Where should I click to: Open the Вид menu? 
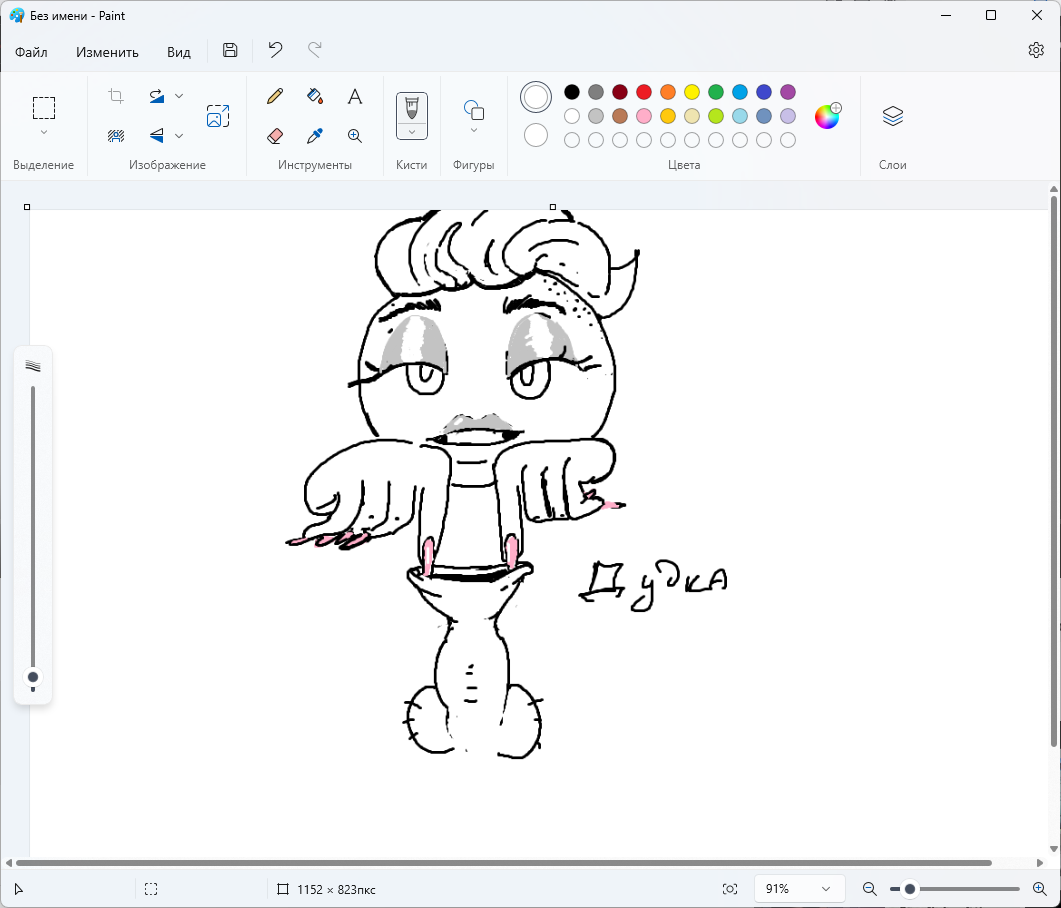pos(178,52)
